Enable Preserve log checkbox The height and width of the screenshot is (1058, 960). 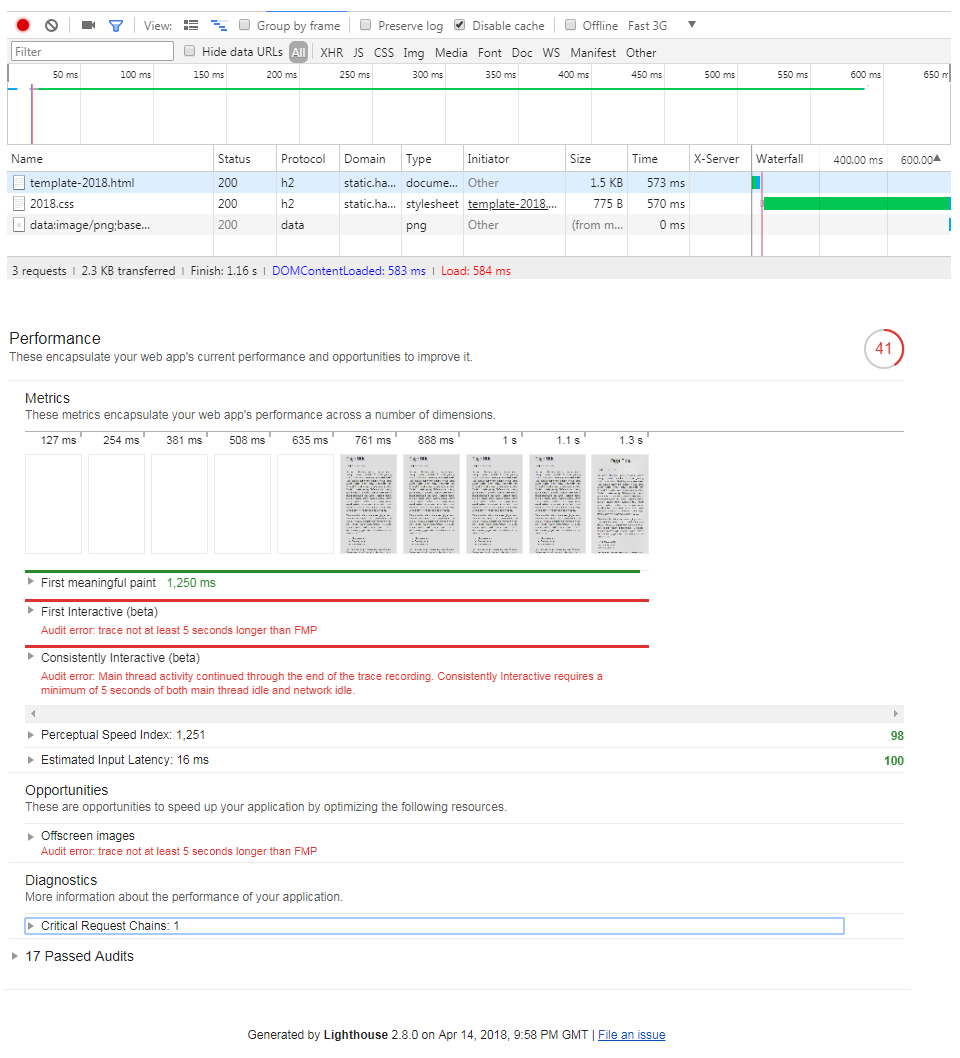[x=366, y=25]
